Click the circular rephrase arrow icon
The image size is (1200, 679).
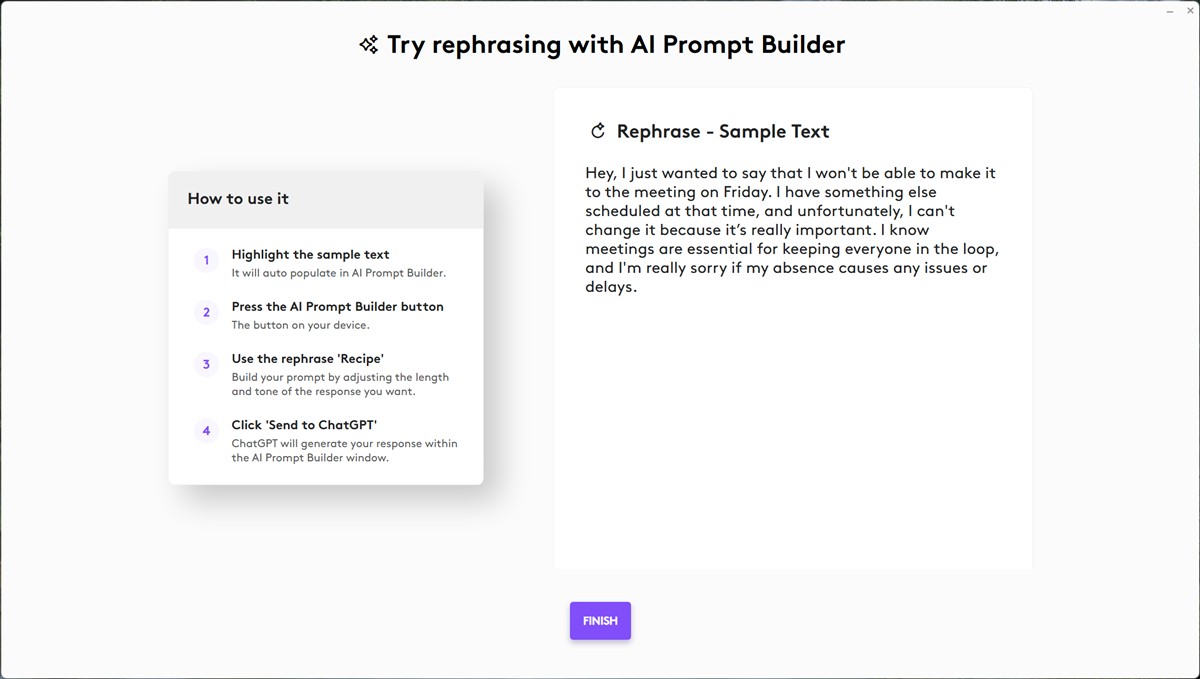click(599, 131)
